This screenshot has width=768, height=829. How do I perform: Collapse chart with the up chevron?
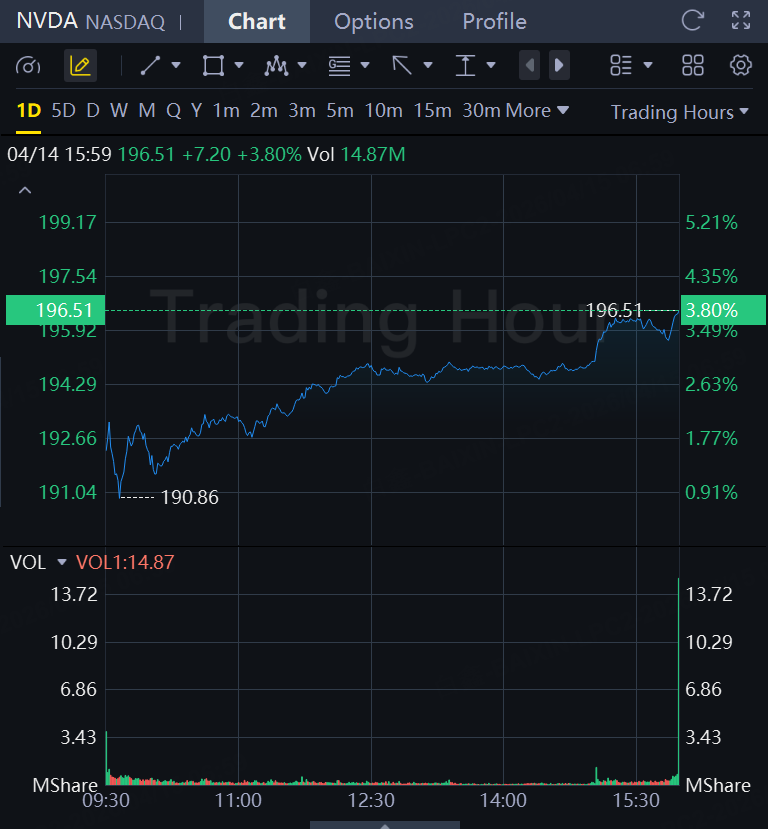point(25,190)
